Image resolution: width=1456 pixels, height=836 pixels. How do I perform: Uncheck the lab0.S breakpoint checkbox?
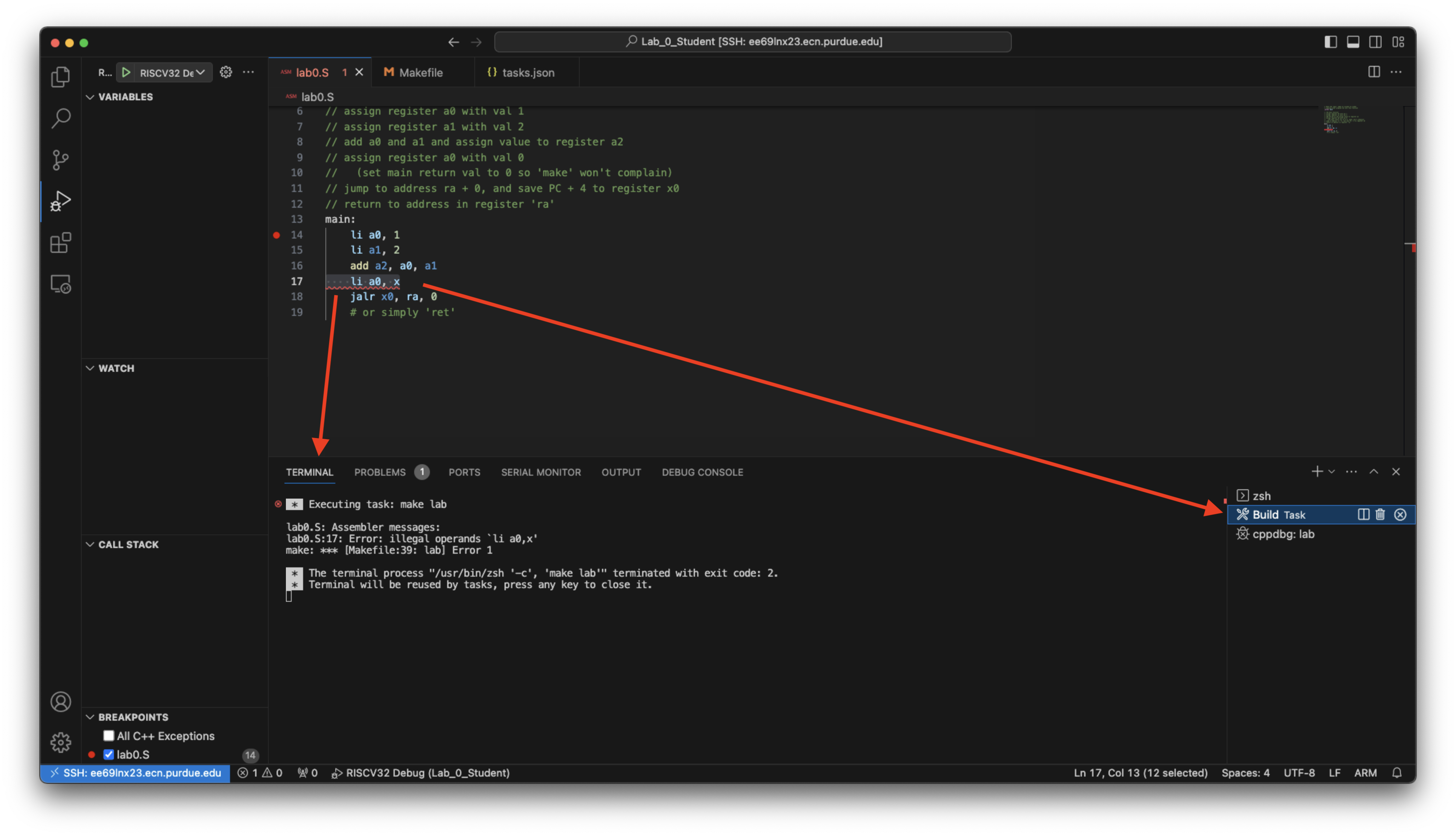tap(109, 754)
